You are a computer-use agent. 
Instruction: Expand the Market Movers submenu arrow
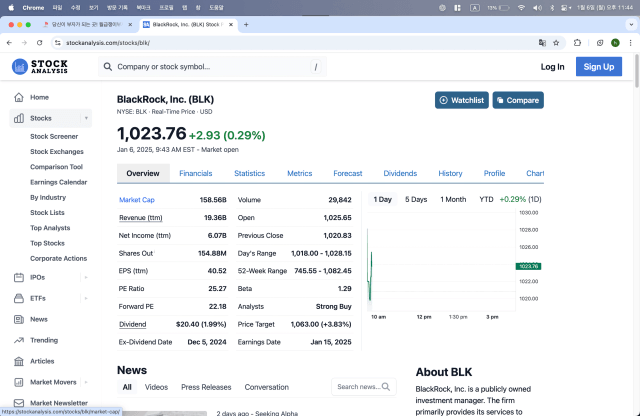(86, 383)
